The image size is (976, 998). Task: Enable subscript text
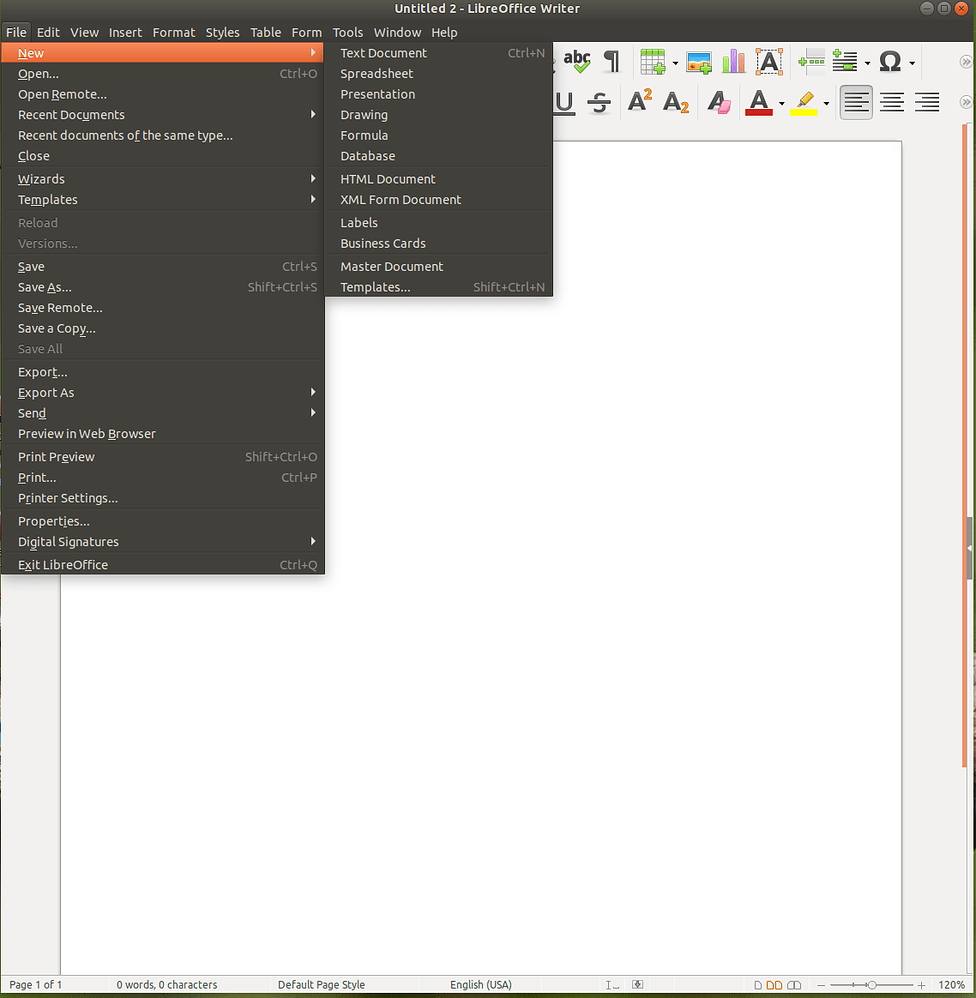coord(676,103)
